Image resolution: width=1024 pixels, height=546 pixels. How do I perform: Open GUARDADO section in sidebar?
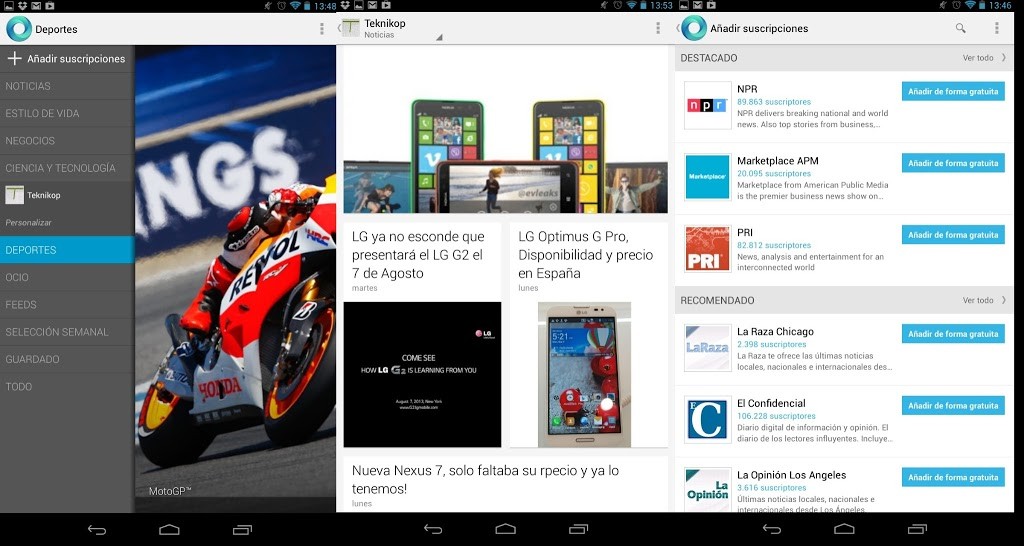[x=67, y=360]
